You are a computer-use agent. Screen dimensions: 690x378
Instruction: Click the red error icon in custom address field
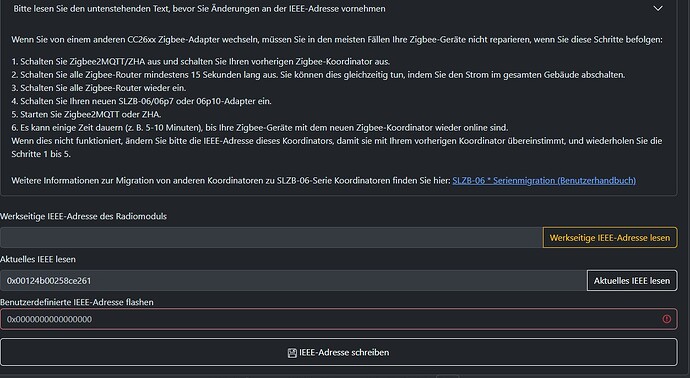667,319
